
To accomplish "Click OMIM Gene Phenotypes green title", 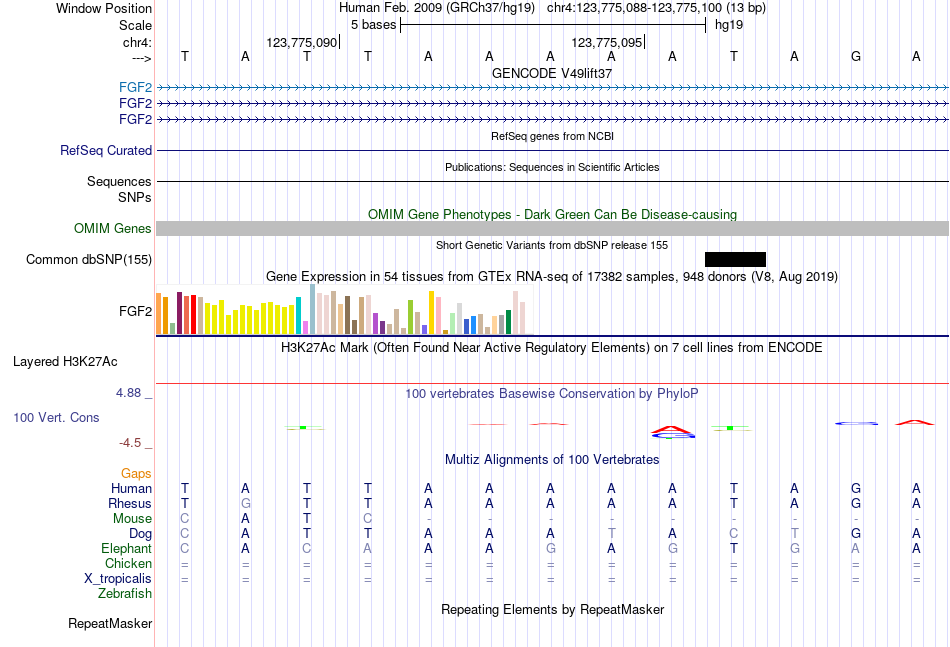I will pos(552,214).
